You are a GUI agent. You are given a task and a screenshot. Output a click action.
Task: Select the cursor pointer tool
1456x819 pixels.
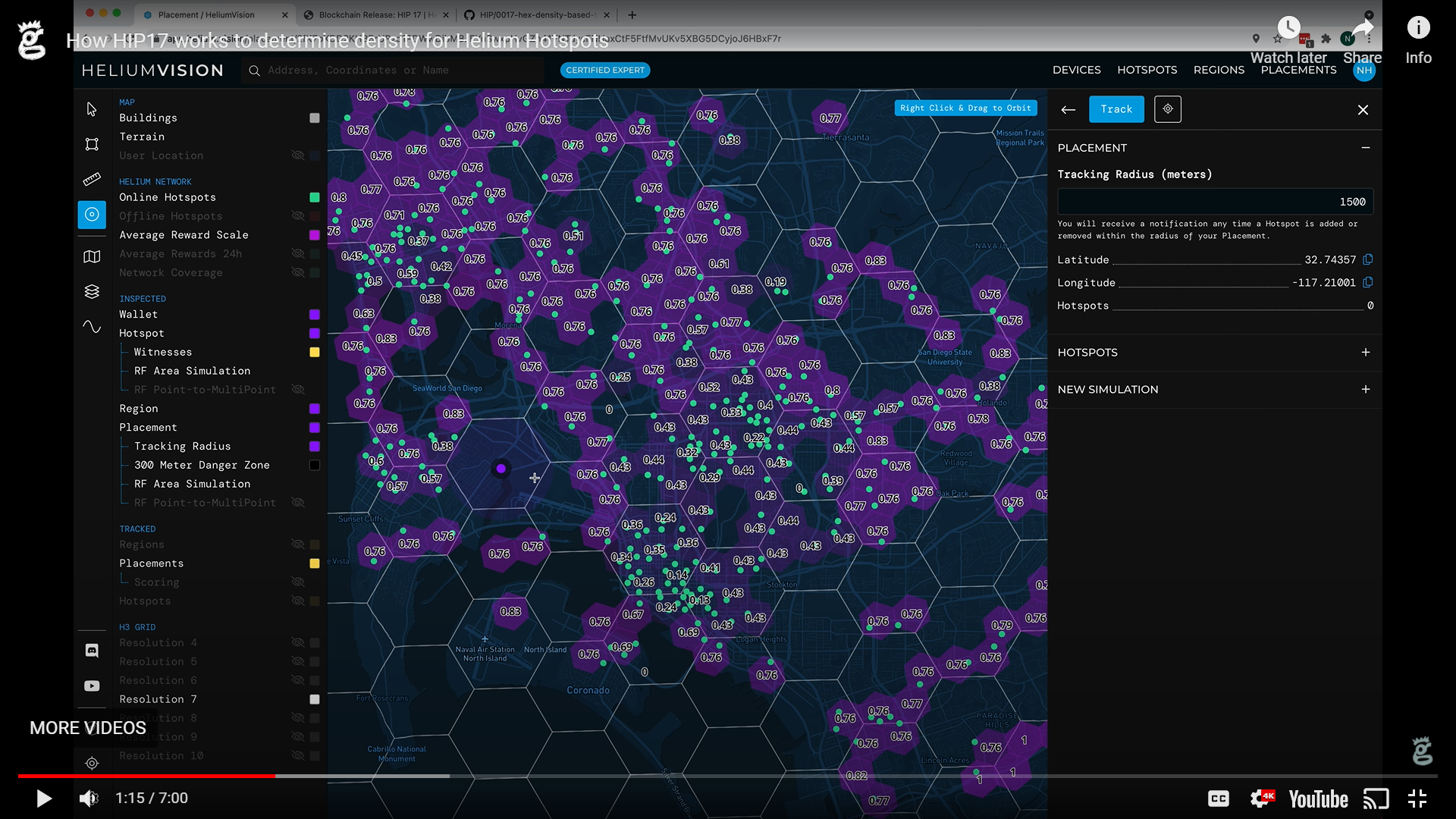pyautogui.click(x=92, y=110)
